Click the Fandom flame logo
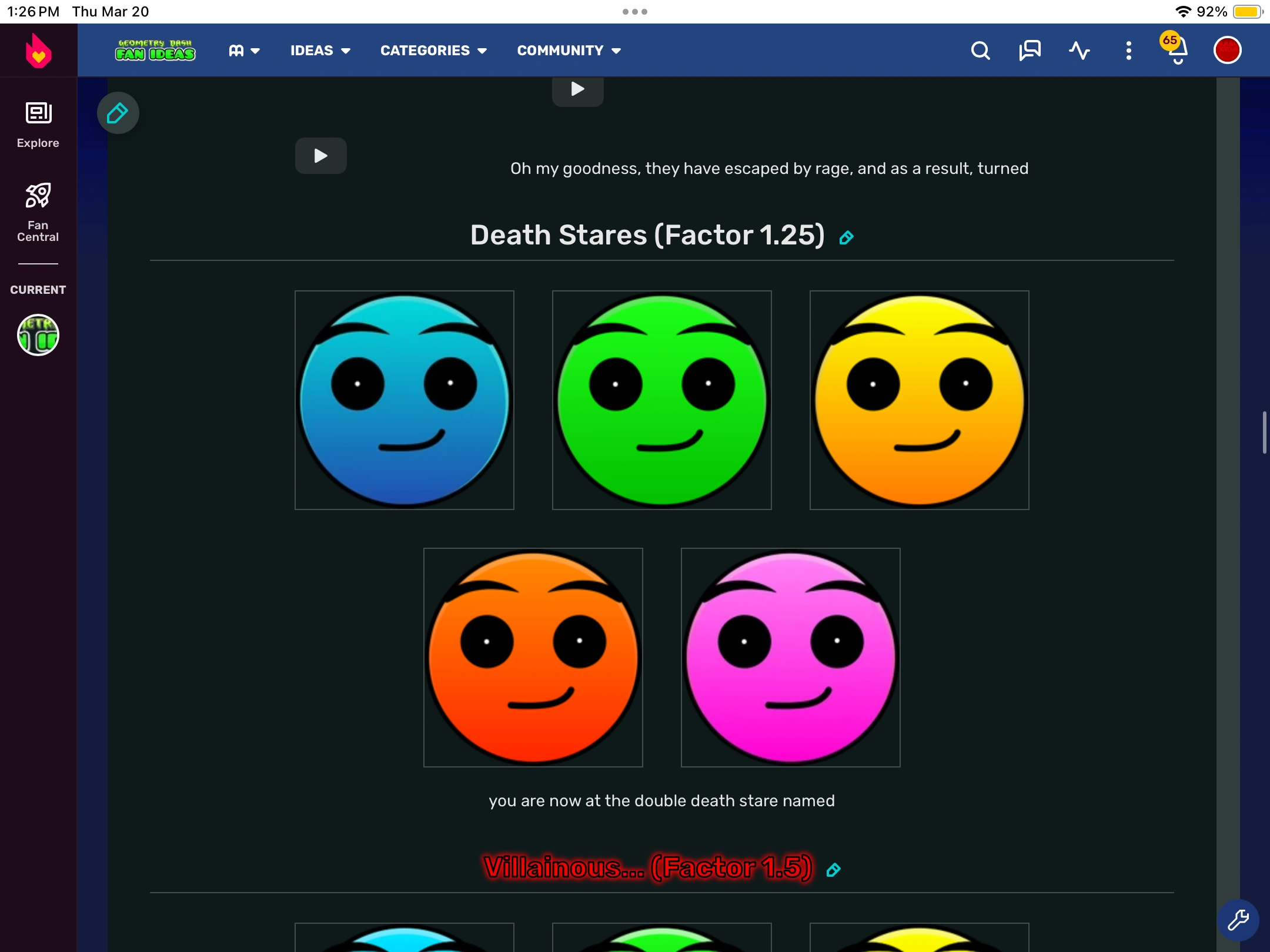Image resolution: width=1270 pixels, height=952 pixels. [x=38, y=51]
